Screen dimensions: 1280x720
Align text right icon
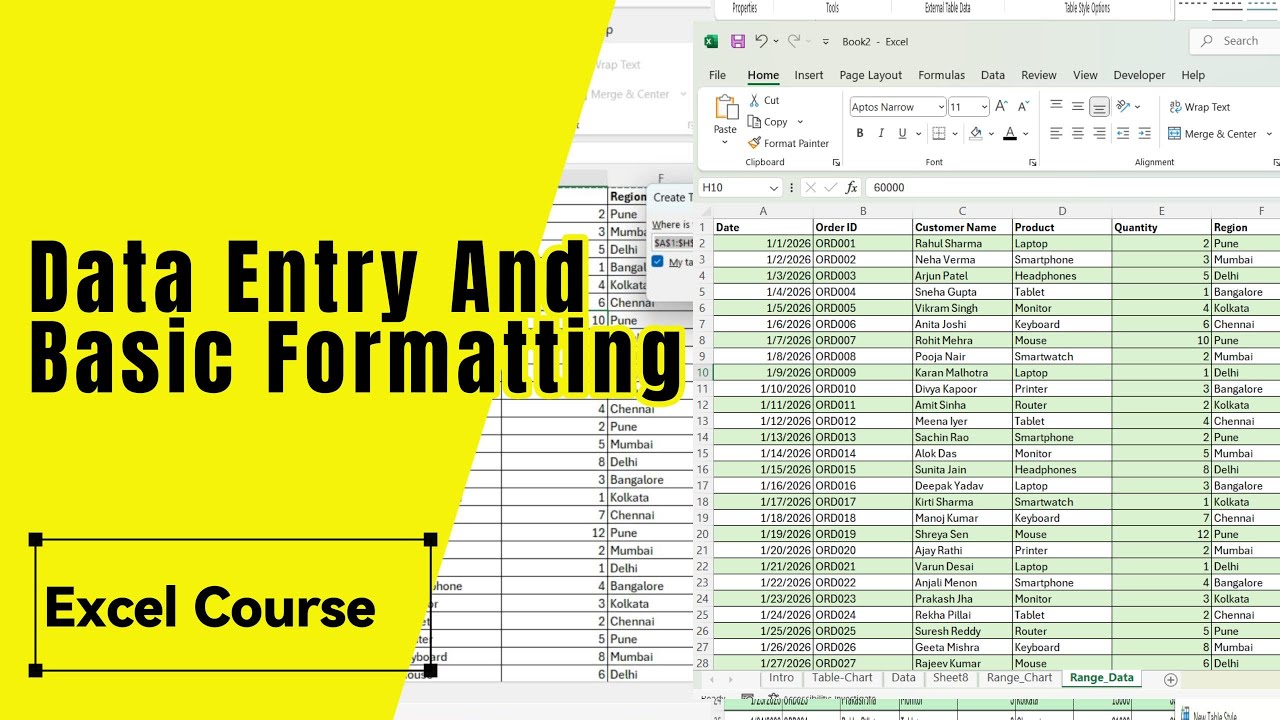point(1099,133)
